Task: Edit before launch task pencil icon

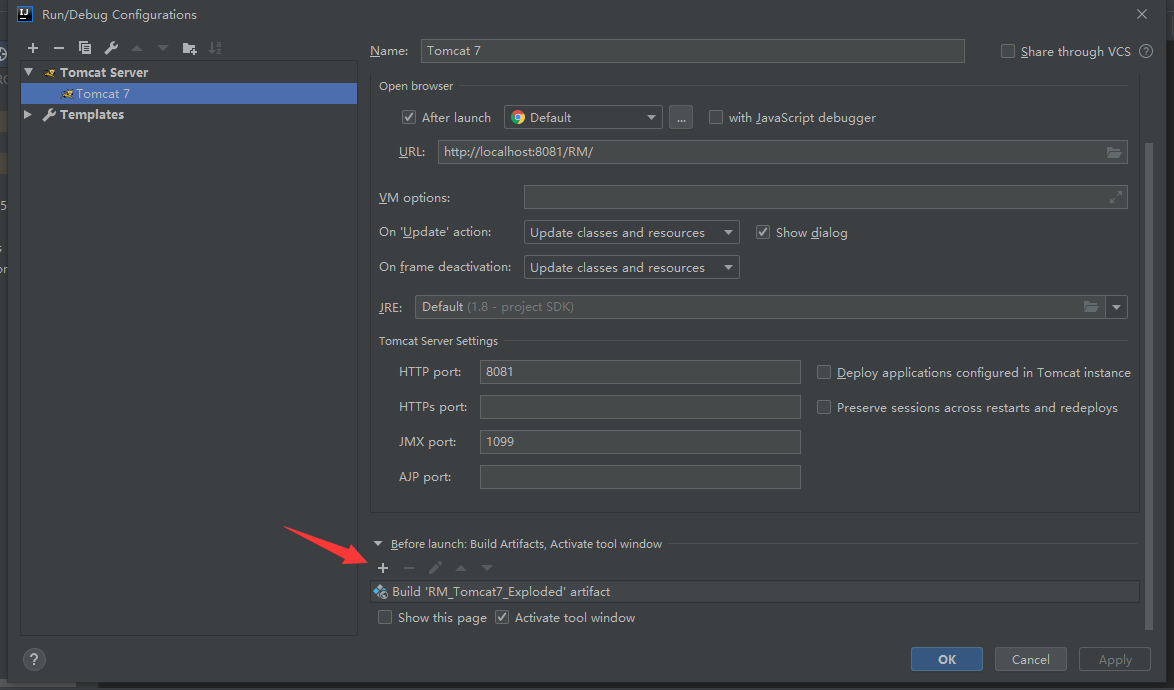Action: pos(435,568)
